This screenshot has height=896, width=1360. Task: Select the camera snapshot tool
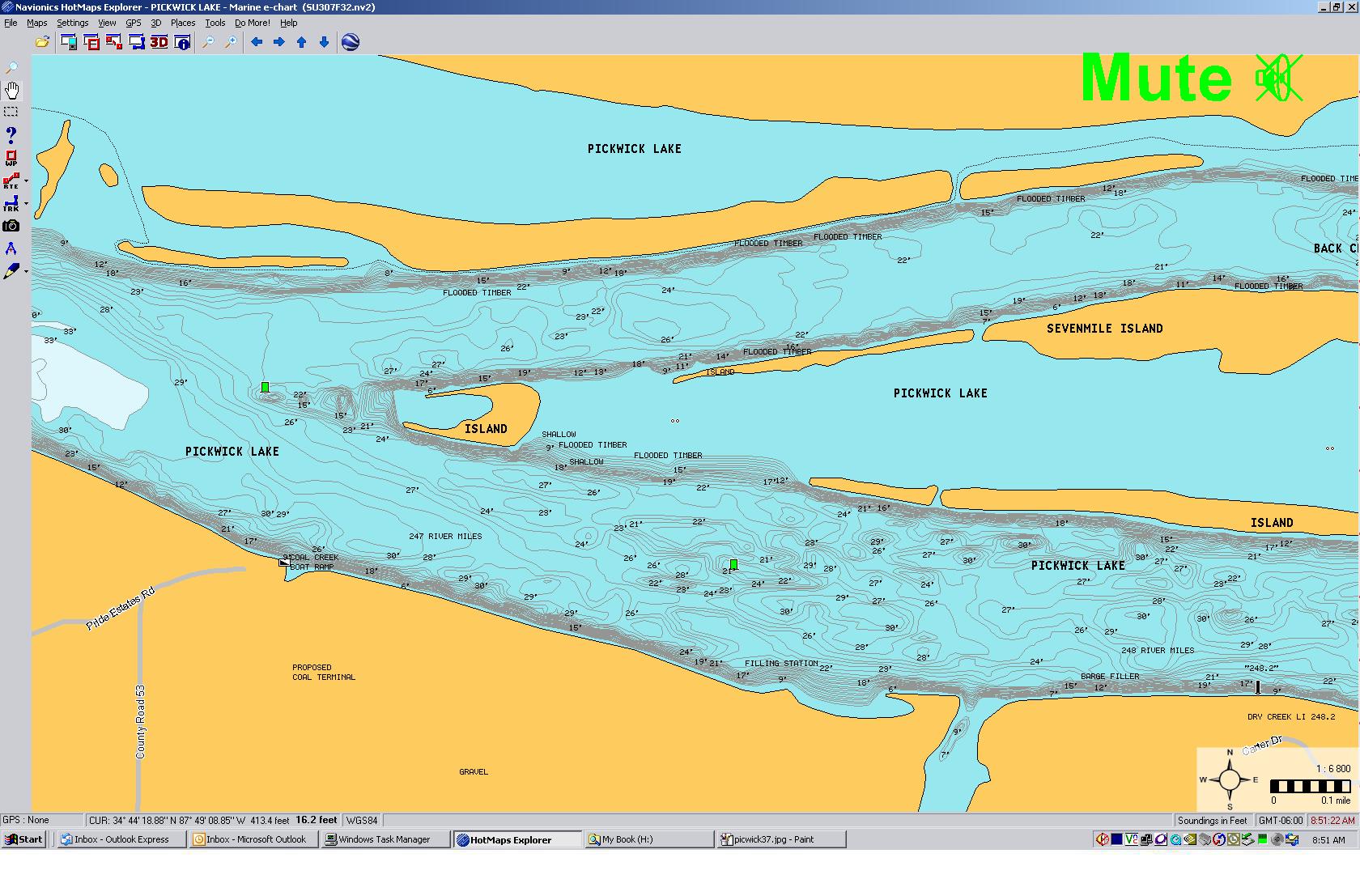(x=11, y=227)
